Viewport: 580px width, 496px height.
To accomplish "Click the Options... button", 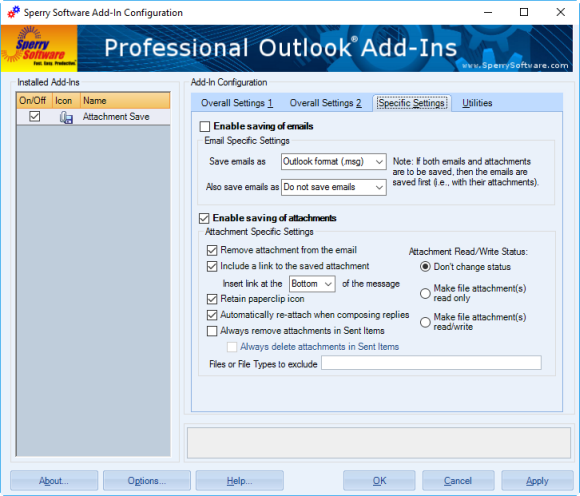I will pyautogui.click(x=147, y=480).
